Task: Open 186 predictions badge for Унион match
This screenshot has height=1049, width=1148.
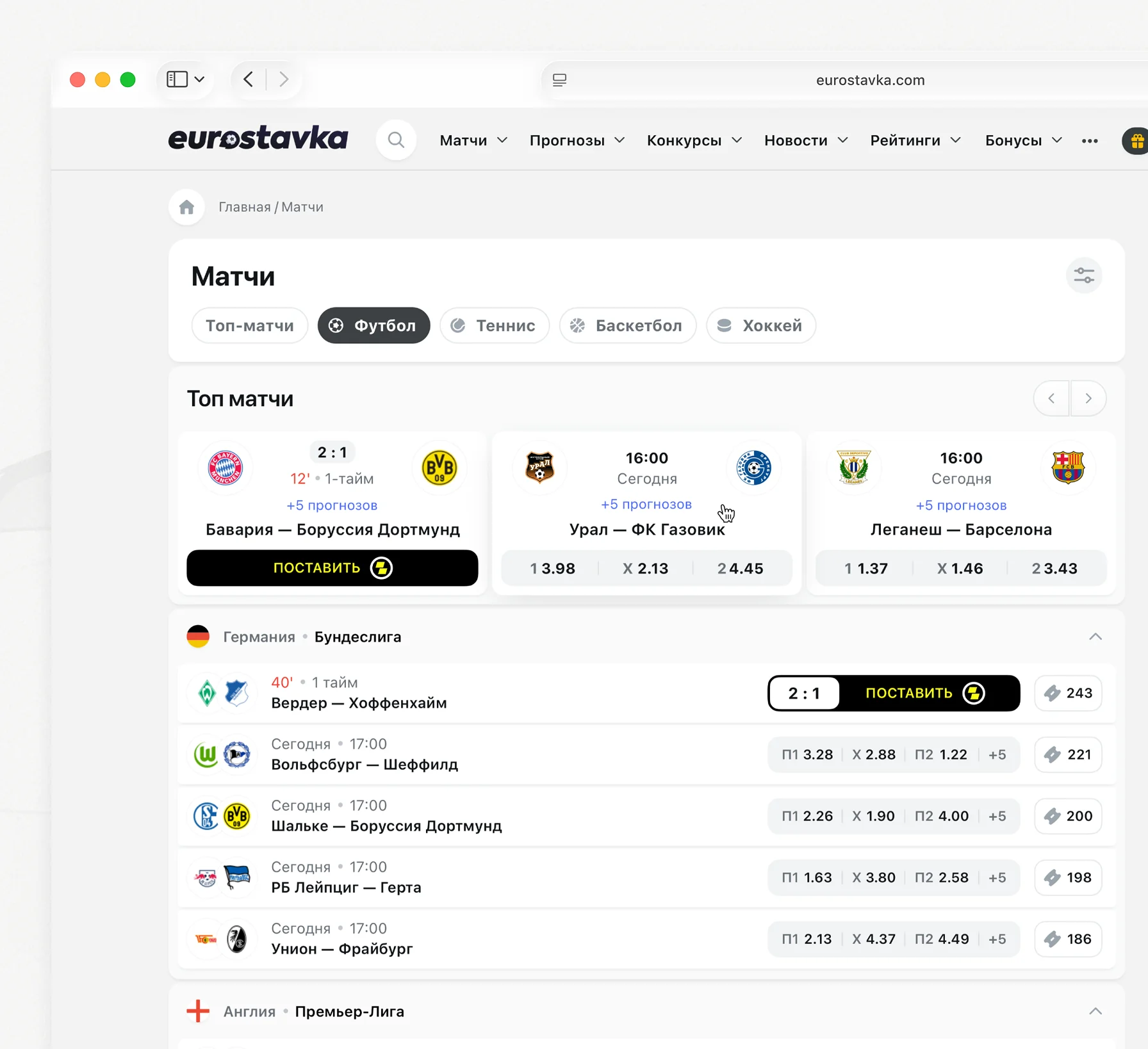Action: pyautogui.click(x=1068, y=939)
